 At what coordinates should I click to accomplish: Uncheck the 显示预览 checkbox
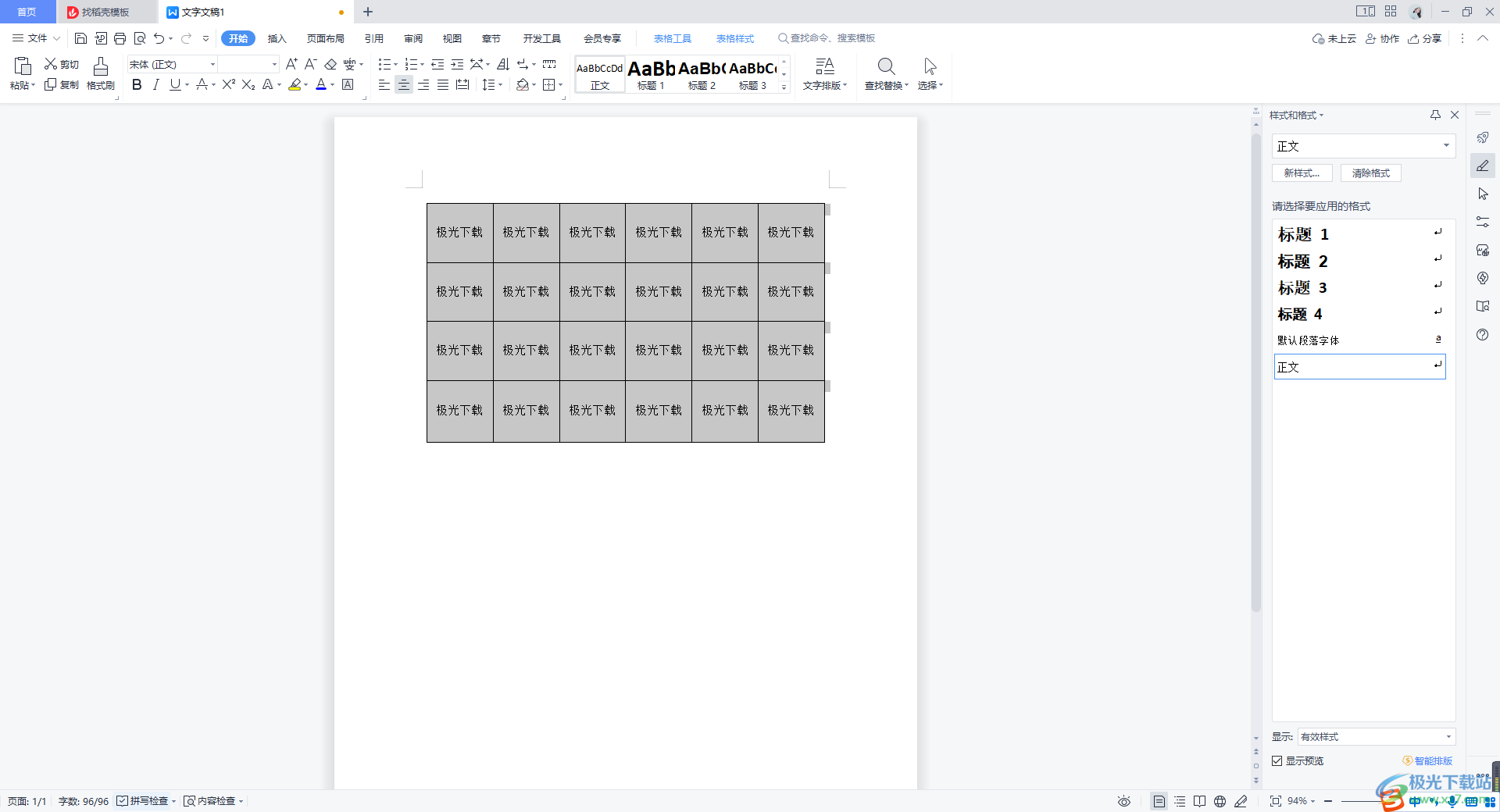click(1277, 760)
